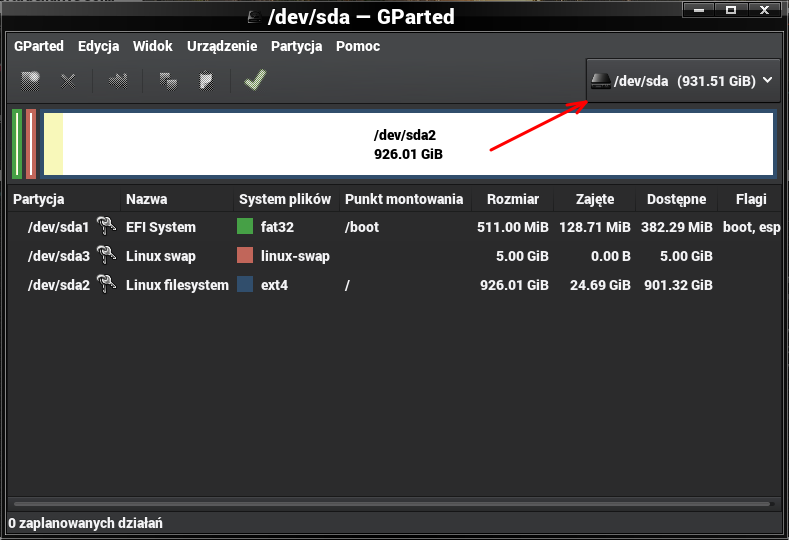The height and width of the screenshot is (540, 789).
Task: Click the Linux swap name cell
Action: click(x=161, y=256)
